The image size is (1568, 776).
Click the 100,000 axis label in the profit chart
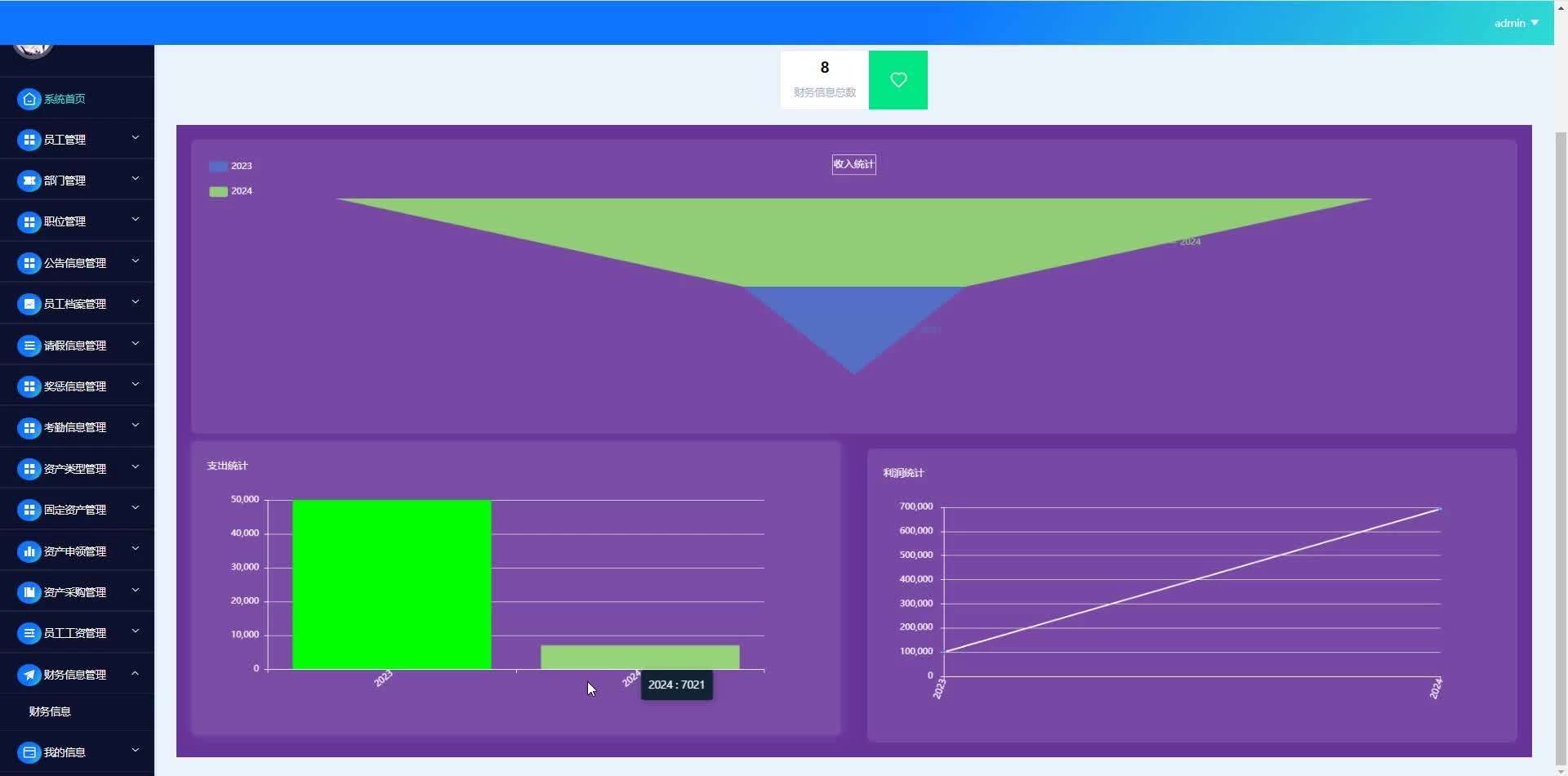click(916, 651)
